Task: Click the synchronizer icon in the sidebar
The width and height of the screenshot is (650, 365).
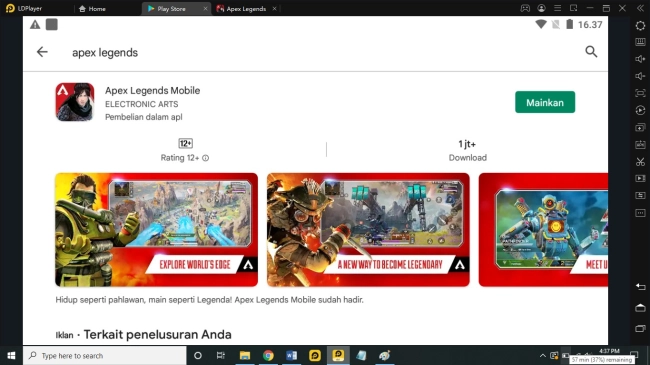Action: (x=640, y=195)
